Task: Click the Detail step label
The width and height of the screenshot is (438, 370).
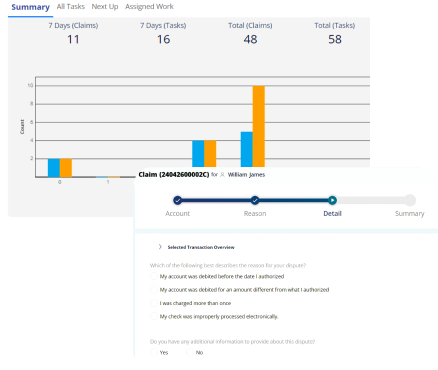Action: 332,213
